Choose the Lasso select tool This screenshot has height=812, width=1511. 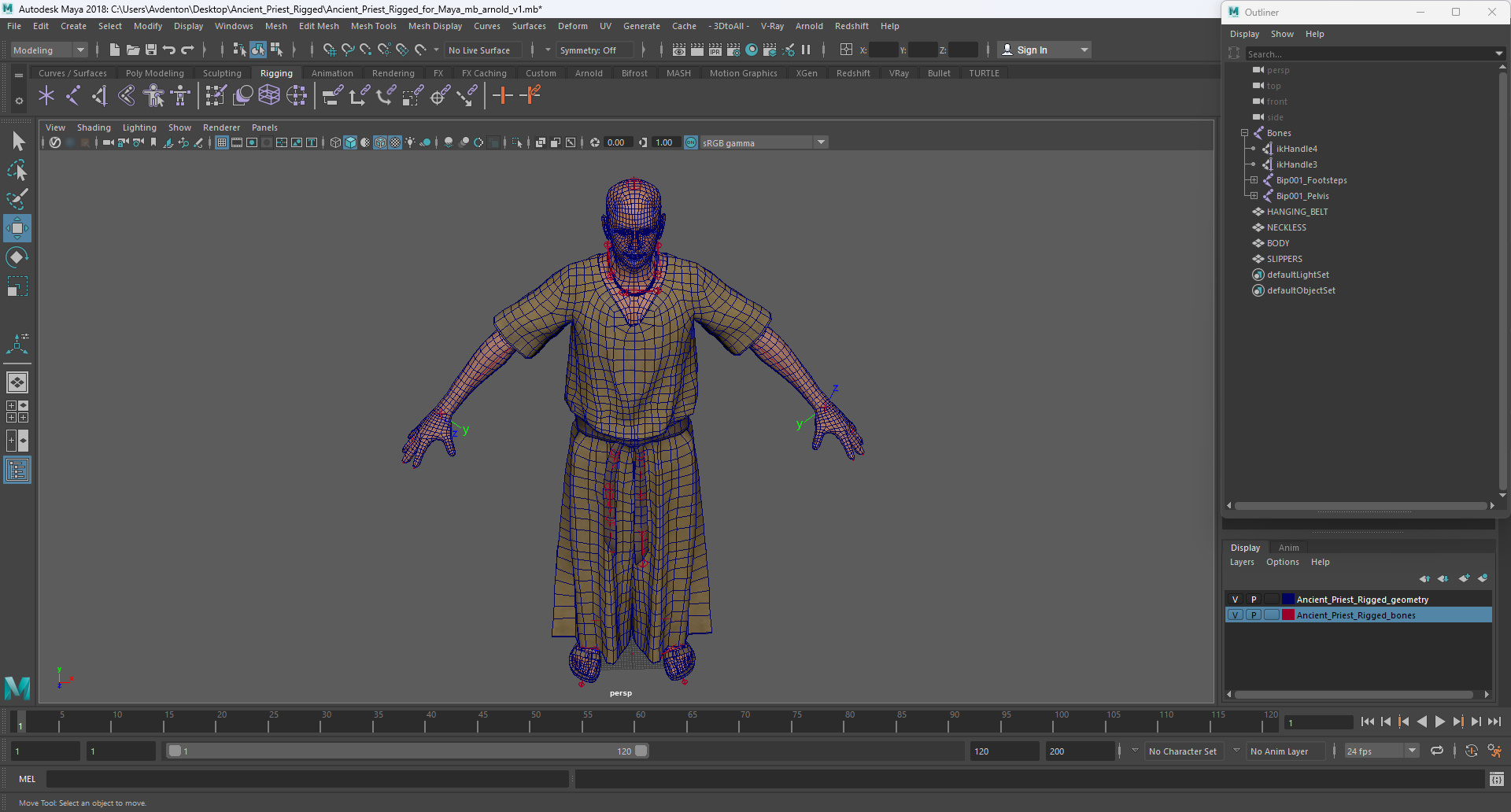pyautogui.click(x=17, y=170)
